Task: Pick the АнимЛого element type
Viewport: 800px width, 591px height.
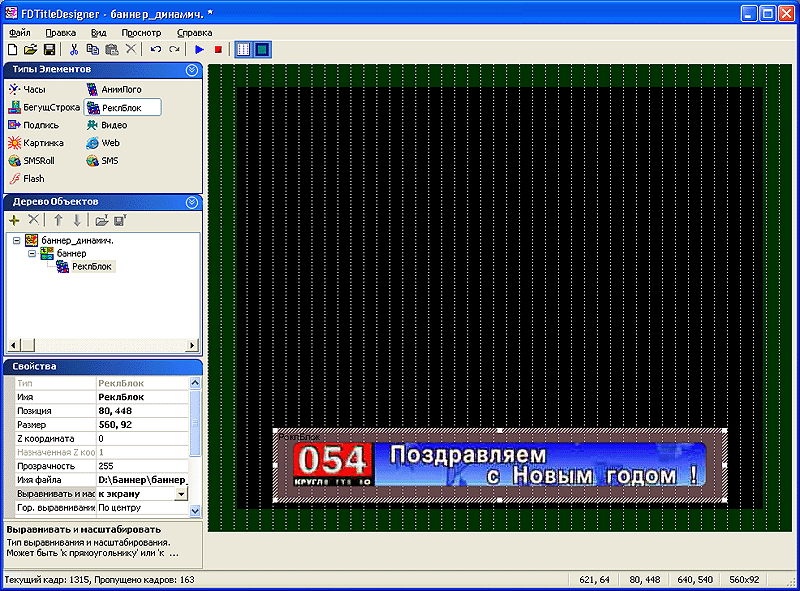Action: pyautogui.click(x=114, y=89)
